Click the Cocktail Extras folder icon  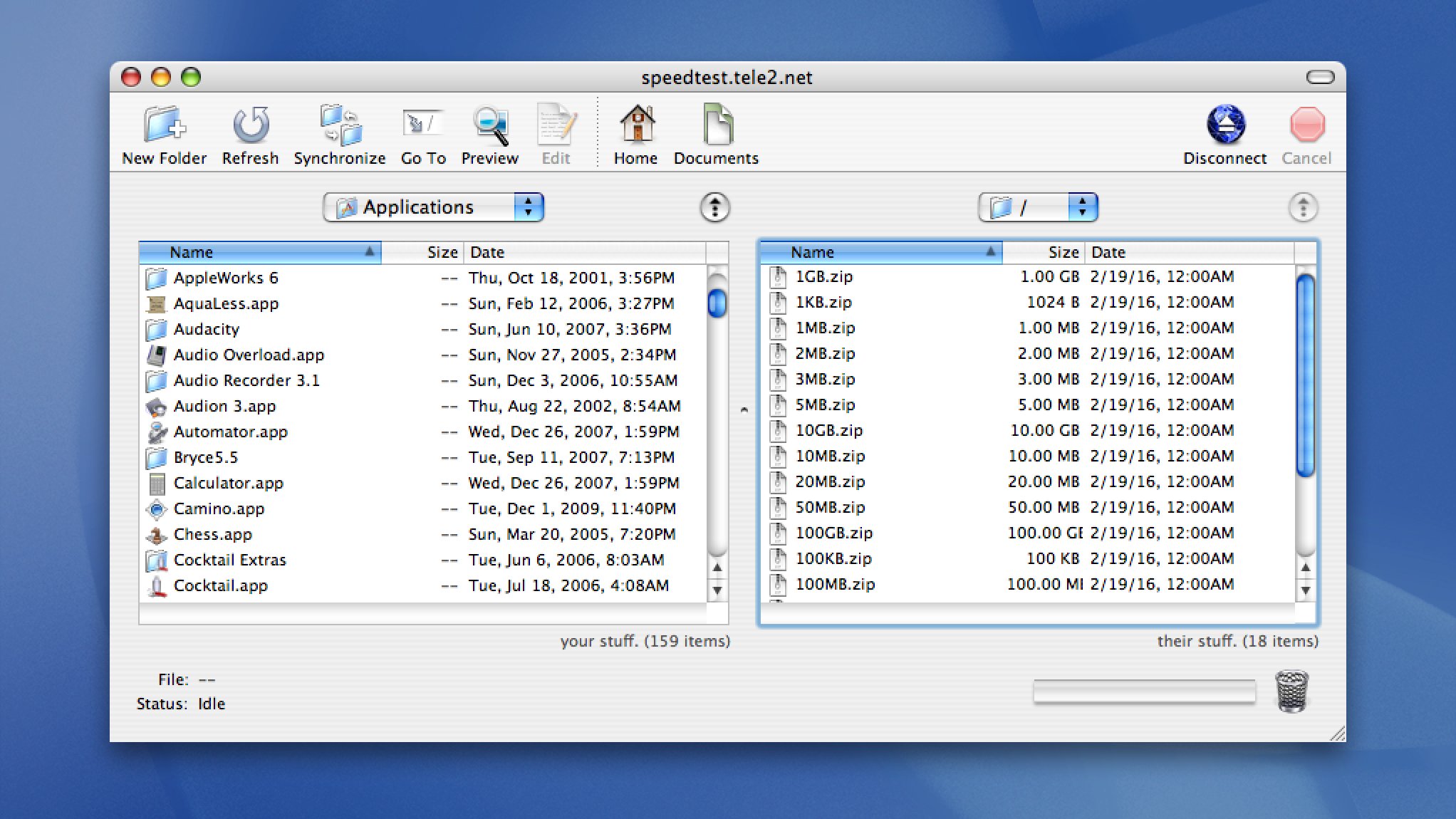click(x=156, y=560)
